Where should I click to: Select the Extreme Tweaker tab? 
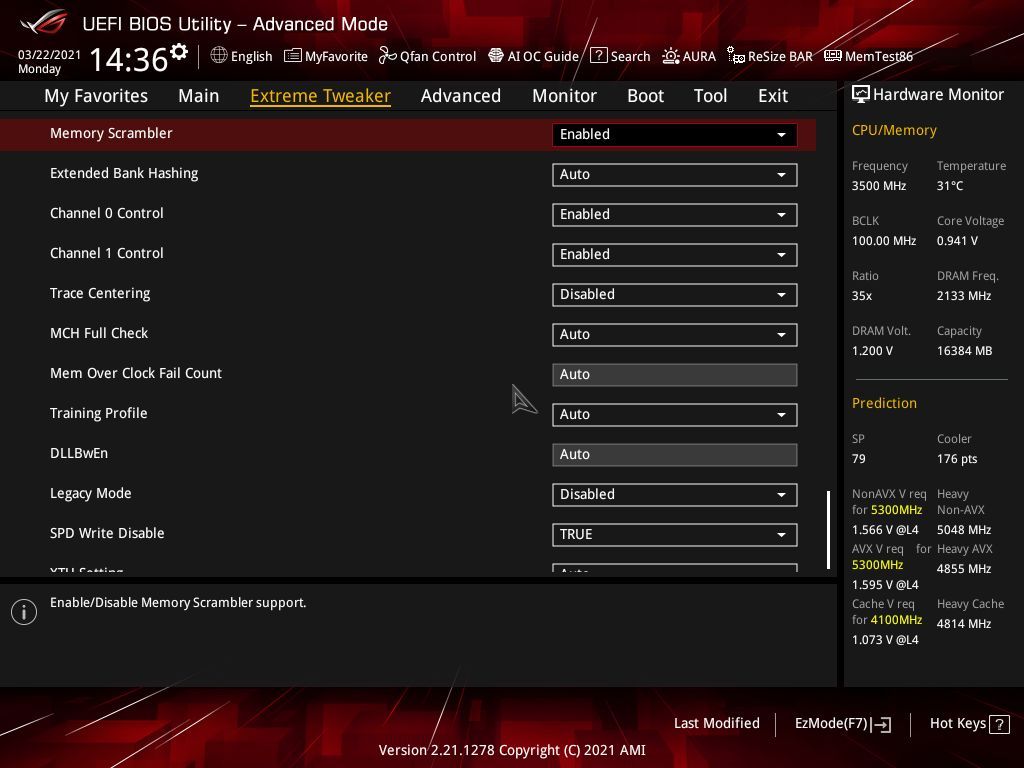pyautogui.click(x=321, y=96)
